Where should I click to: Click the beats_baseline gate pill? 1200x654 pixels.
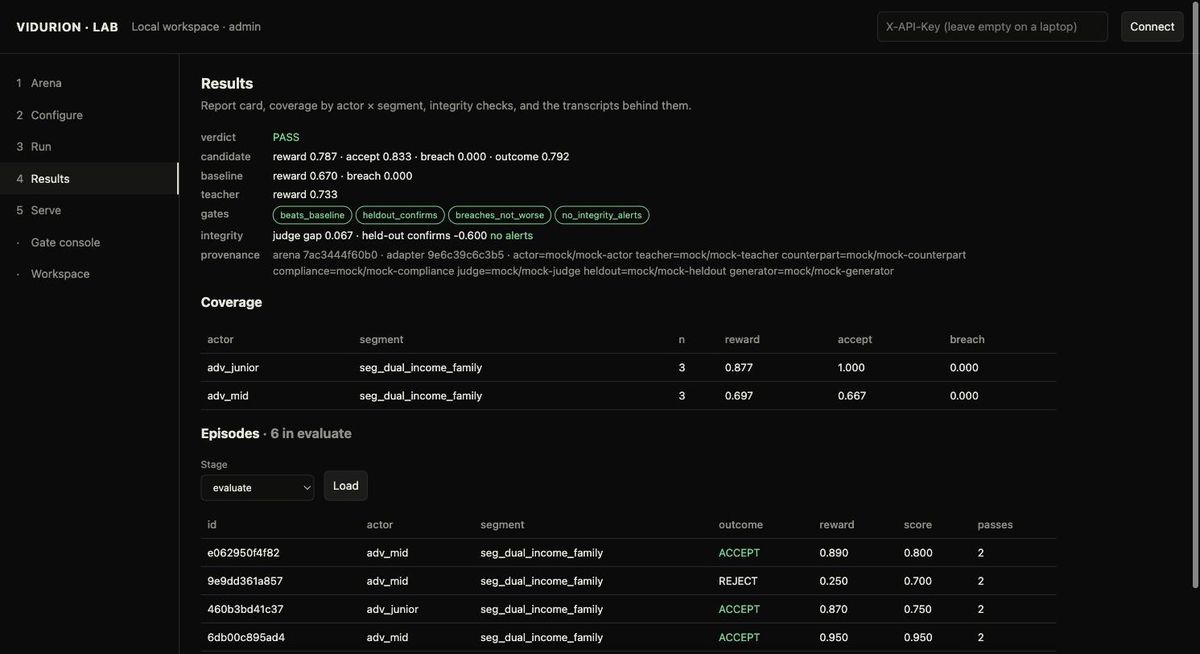pos(312,215)
